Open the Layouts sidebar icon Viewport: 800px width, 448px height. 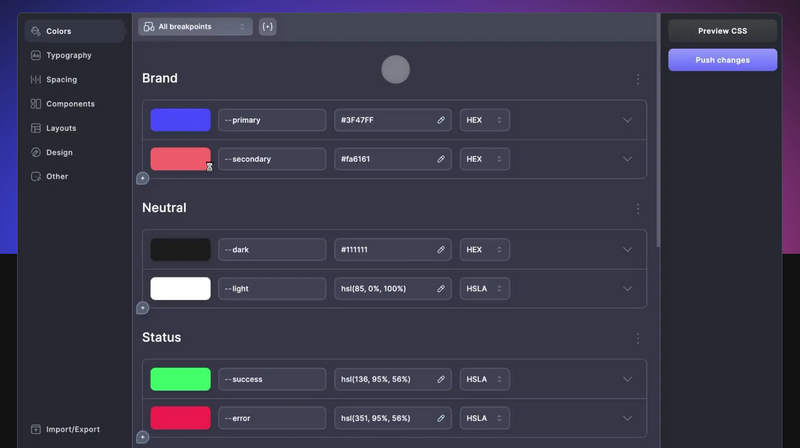(36, 128)
